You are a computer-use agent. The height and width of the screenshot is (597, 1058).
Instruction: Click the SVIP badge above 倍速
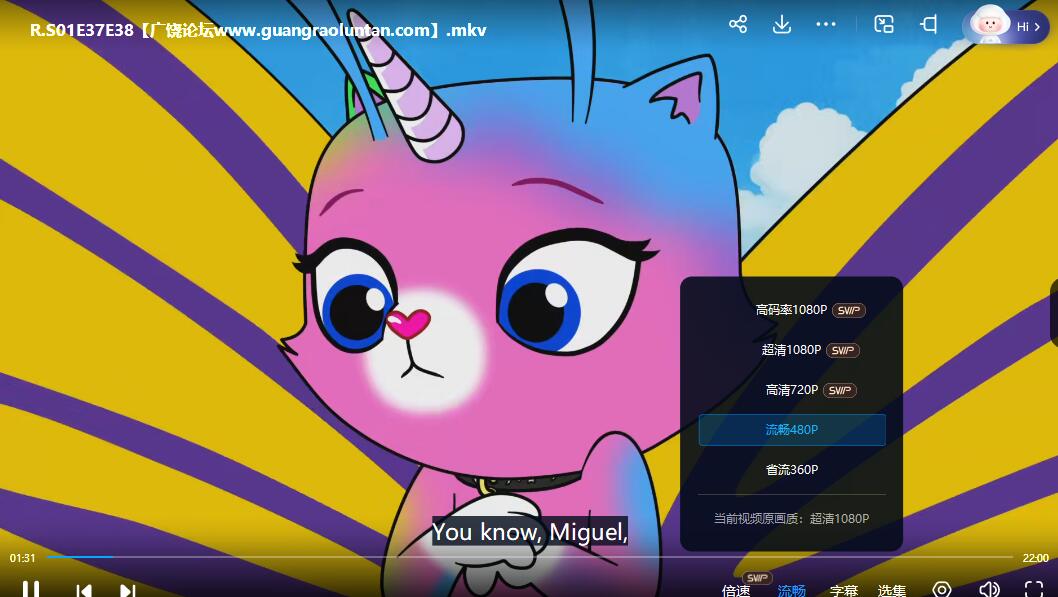(x=757, y=577)
